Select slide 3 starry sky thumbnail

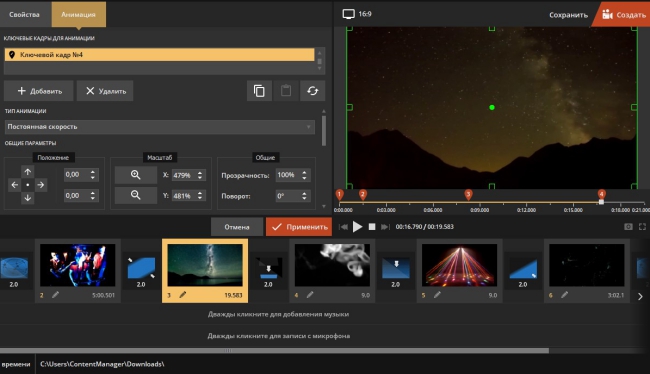205,265
